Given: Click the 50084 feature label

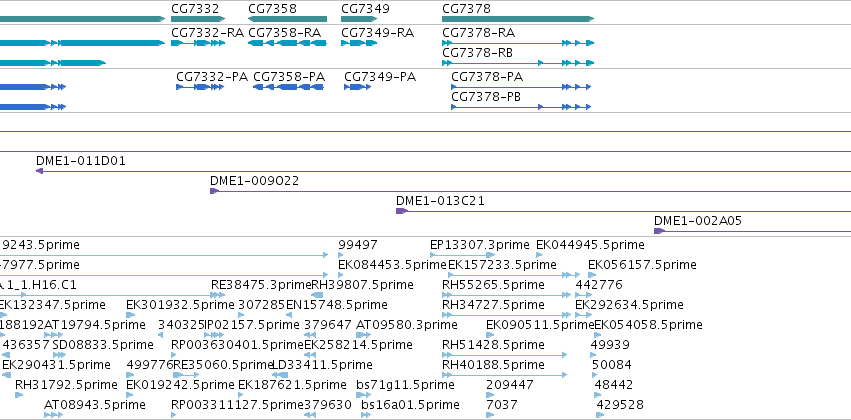Looking at the screenshot, I should pyautogui.click(x=612, y=365).
